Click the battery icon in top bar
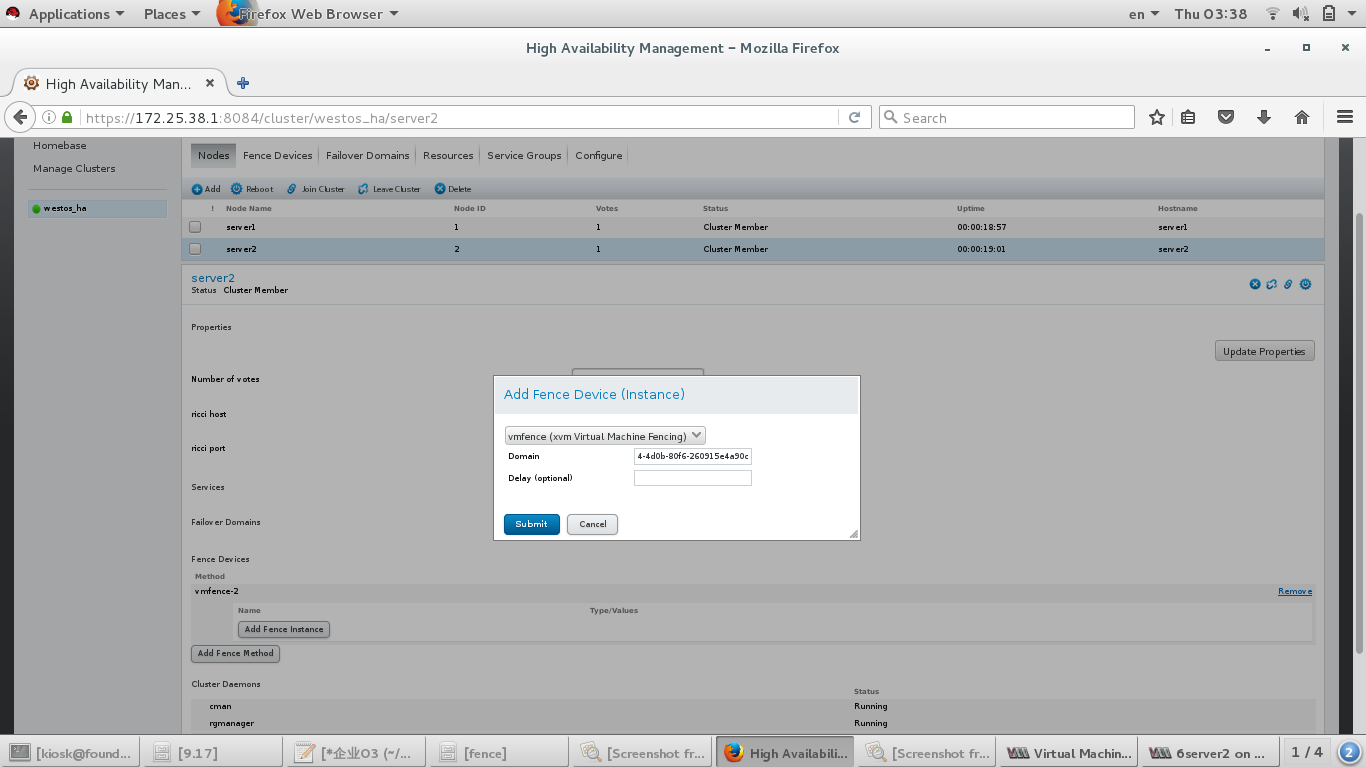1366x768 pixels. point(1328,14)
